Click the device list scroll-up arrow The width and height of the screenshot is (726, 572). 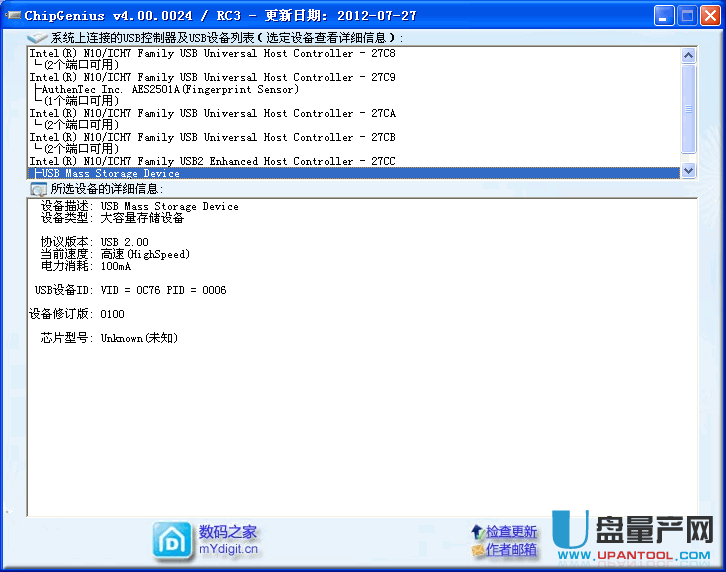click(688, 54)
